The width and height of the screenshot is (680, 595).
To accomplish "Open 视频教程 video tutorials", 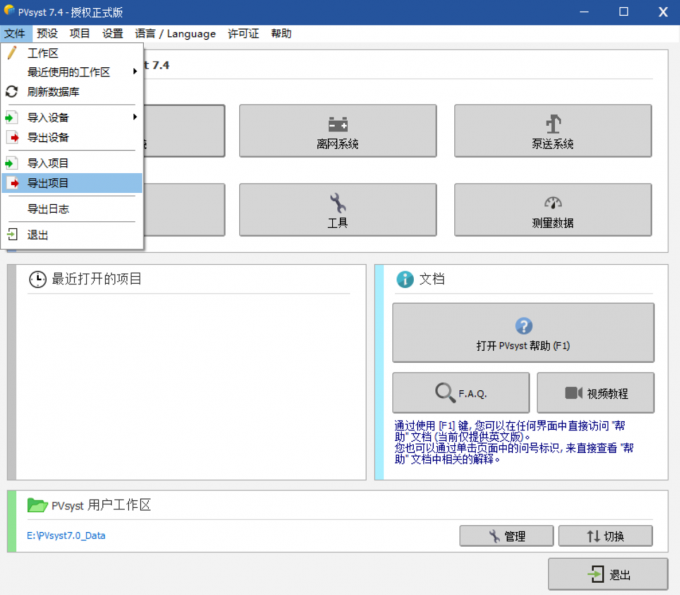I will (595, 392).
